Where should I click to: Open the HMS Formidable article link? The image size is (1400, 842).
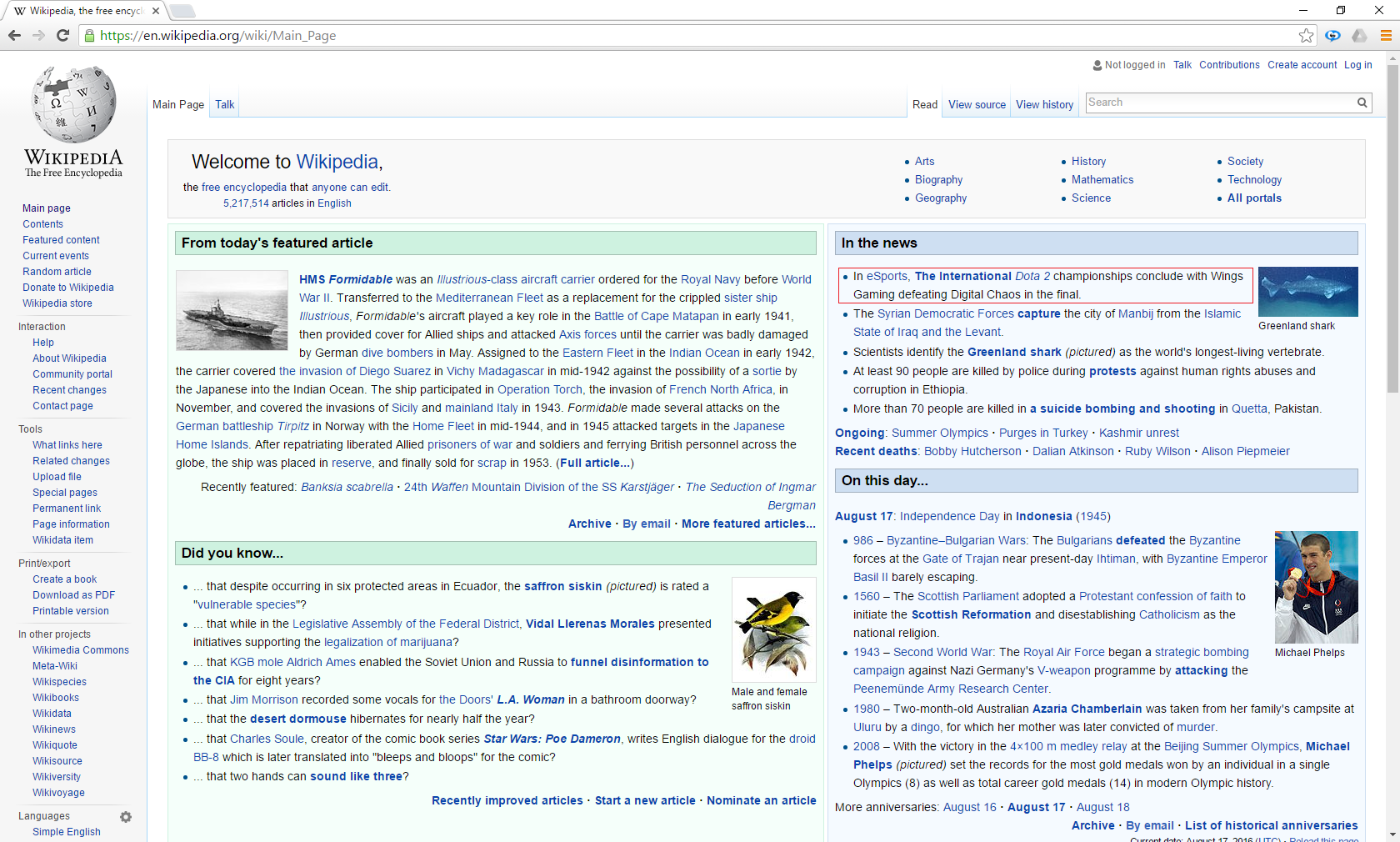tap(346, 279)
